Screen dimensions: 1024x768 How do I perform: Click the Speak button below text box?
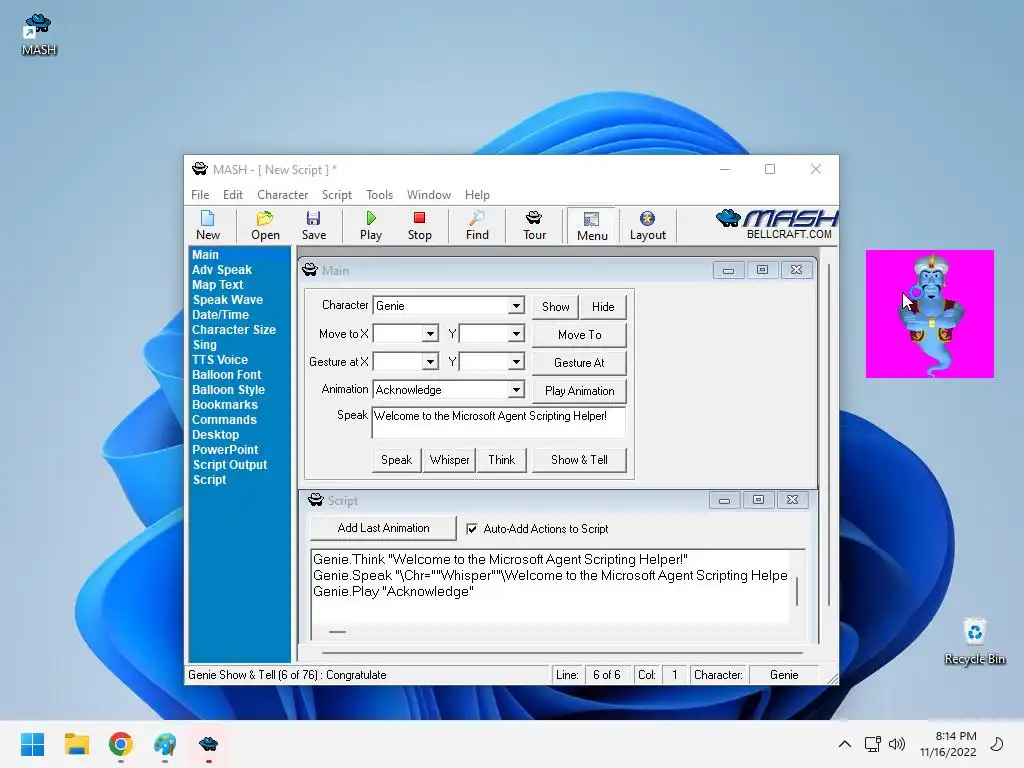(x=396, y=460)
